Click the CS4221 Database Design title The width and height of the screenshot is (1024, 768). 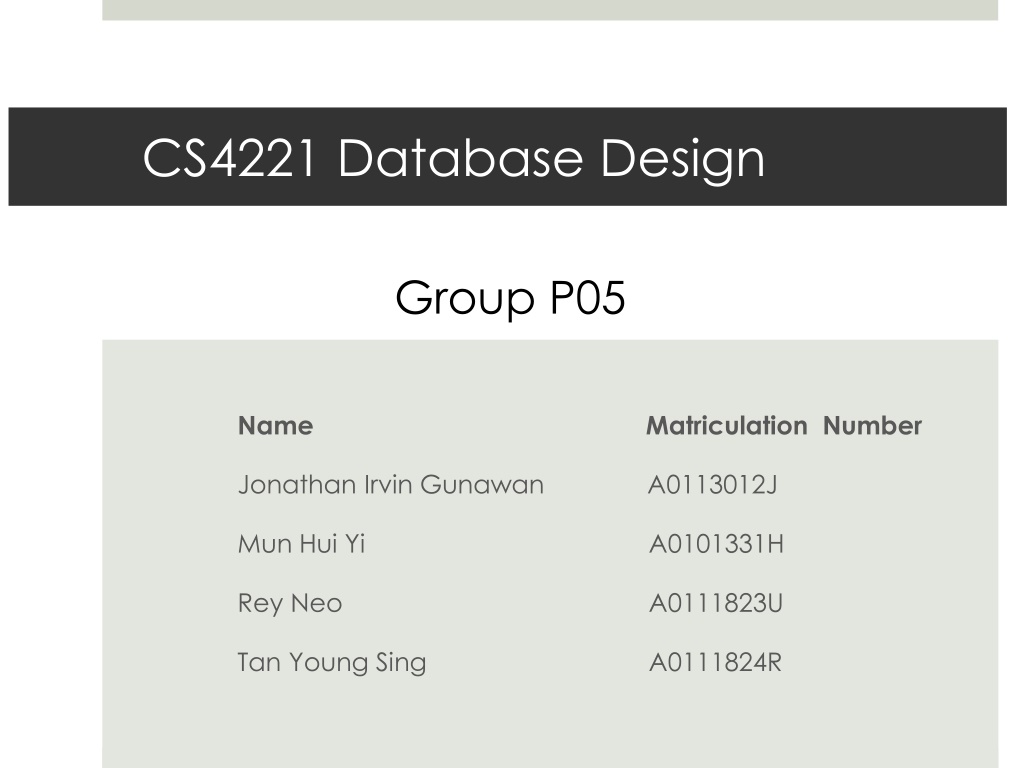coord(453,159)
